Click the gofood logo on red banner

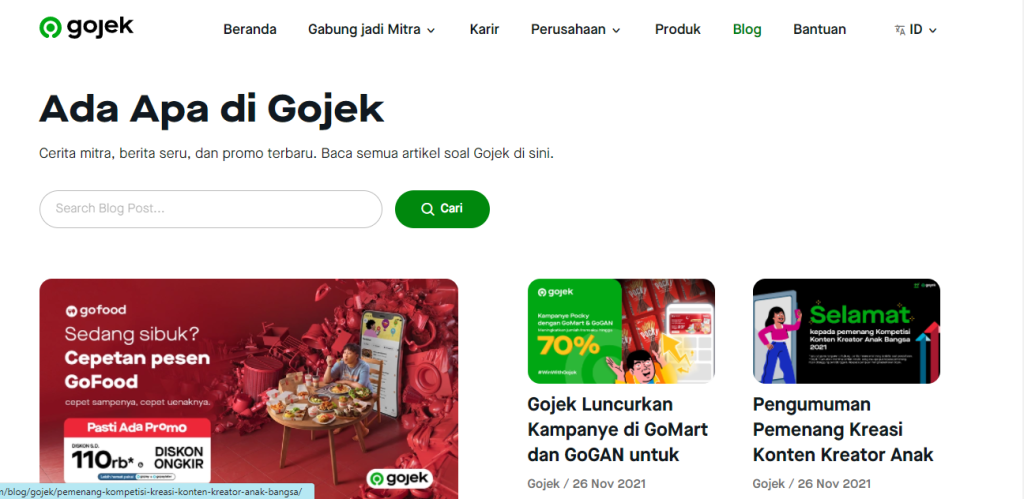click(95, 310)
